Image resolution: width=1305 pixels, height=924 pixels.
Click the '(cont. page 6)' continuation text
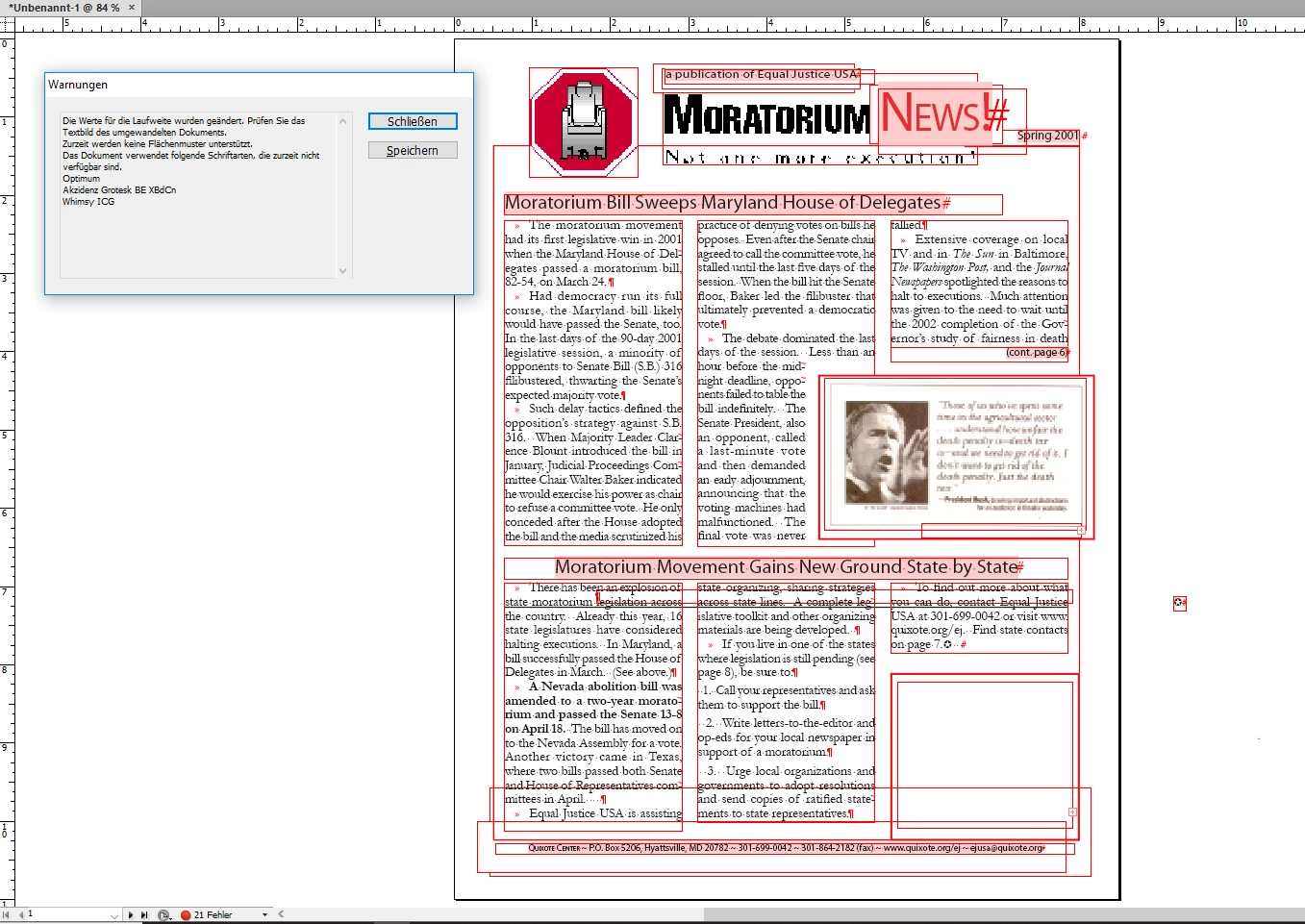click(x=1038, y=353)
